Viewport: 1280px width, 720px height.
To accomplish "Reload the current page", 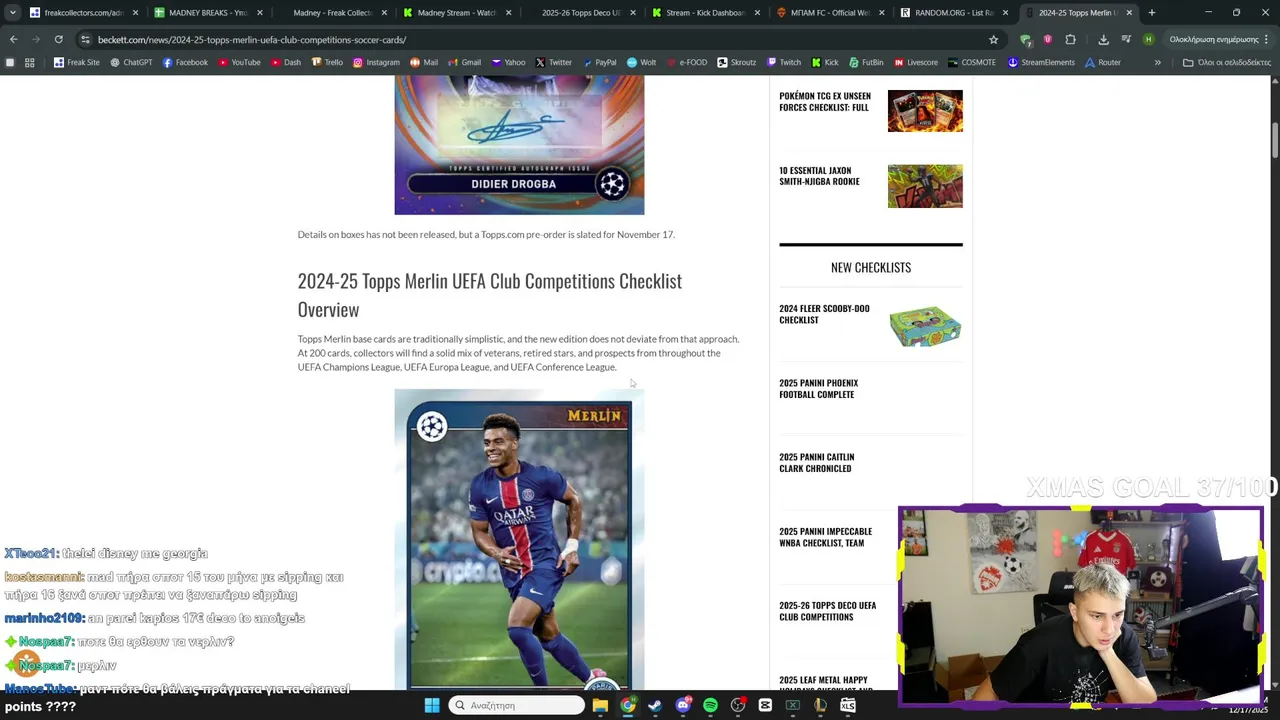I will point(58,39).
